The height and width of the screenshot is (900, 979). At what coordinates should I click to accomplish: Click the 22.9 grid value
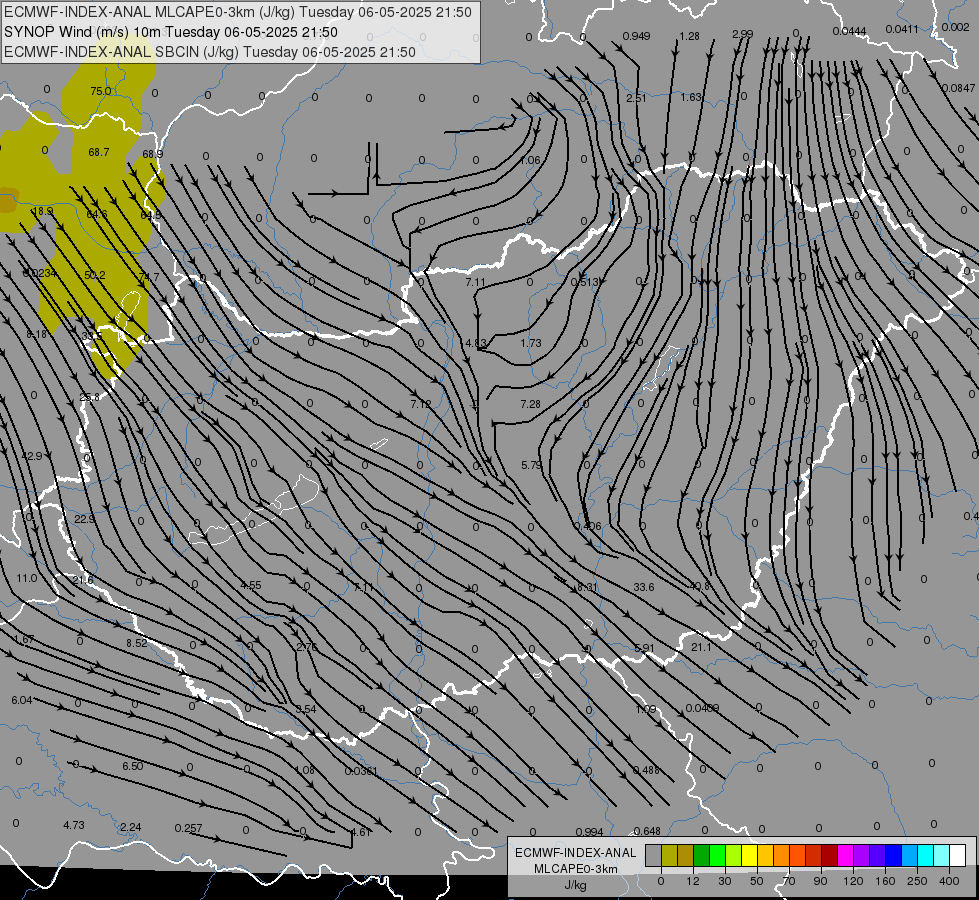pos(84,519)
